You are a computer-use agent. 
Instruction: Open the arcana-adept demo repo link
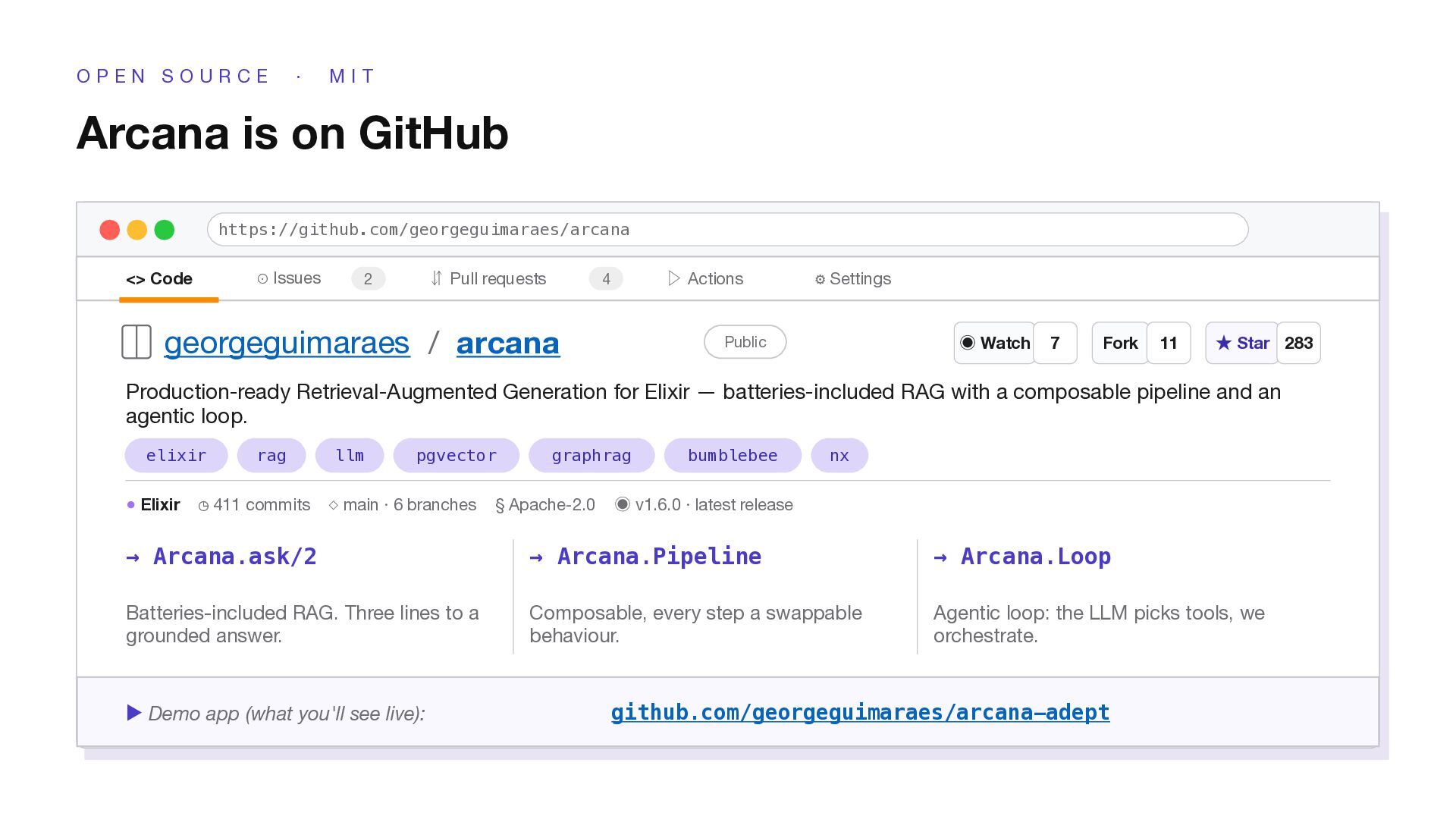pyautogui.click(x=860, y=712)
